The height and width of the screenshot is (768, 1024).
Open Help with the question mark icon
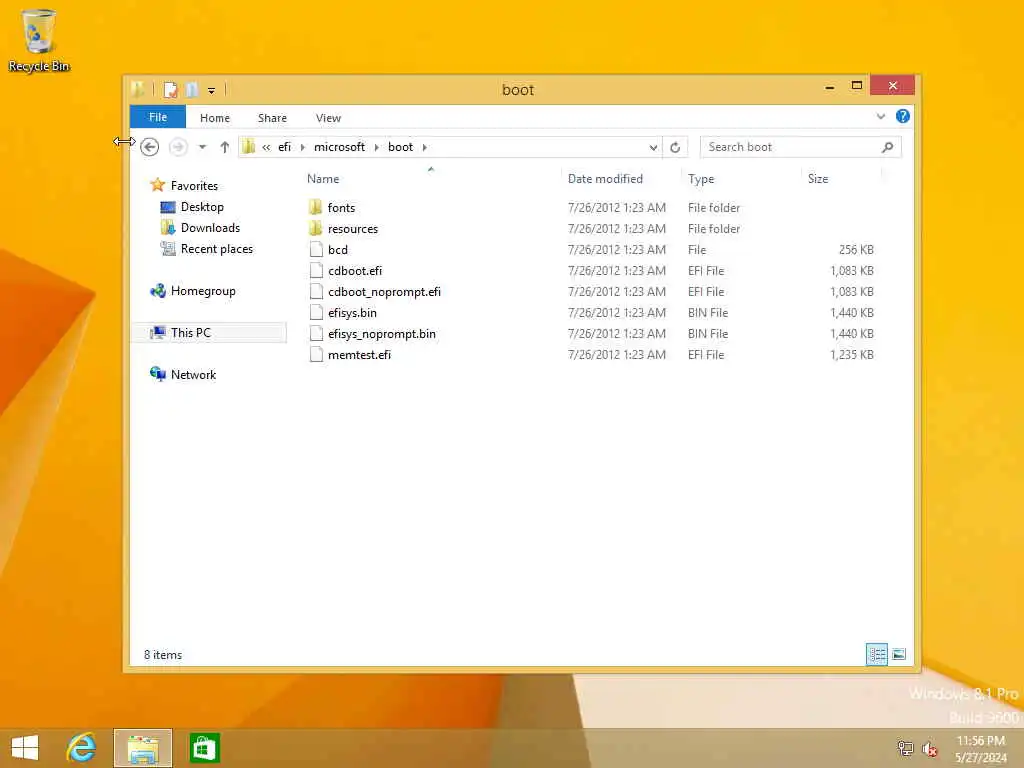903,116
